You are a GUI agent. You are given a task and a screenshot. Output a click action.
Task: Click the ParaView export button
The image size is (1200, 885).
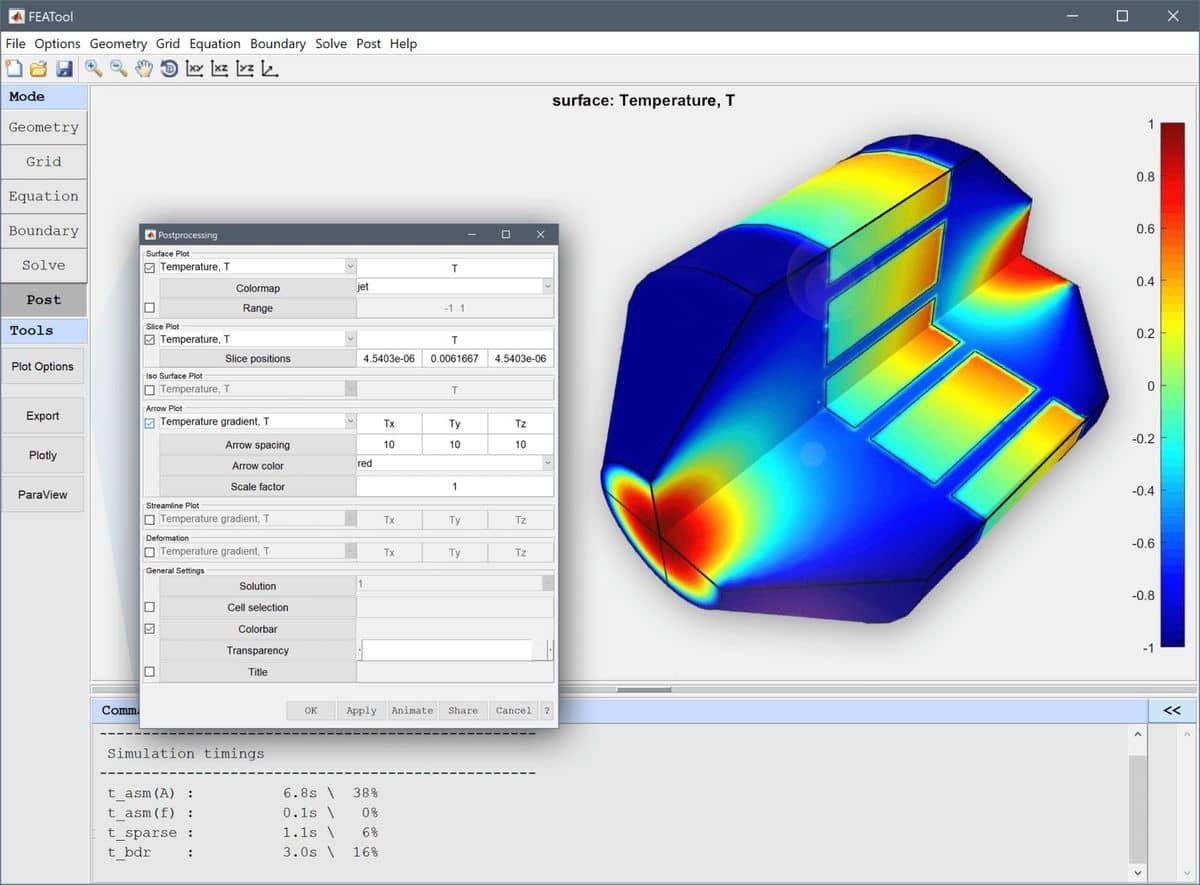click(43, 494)
